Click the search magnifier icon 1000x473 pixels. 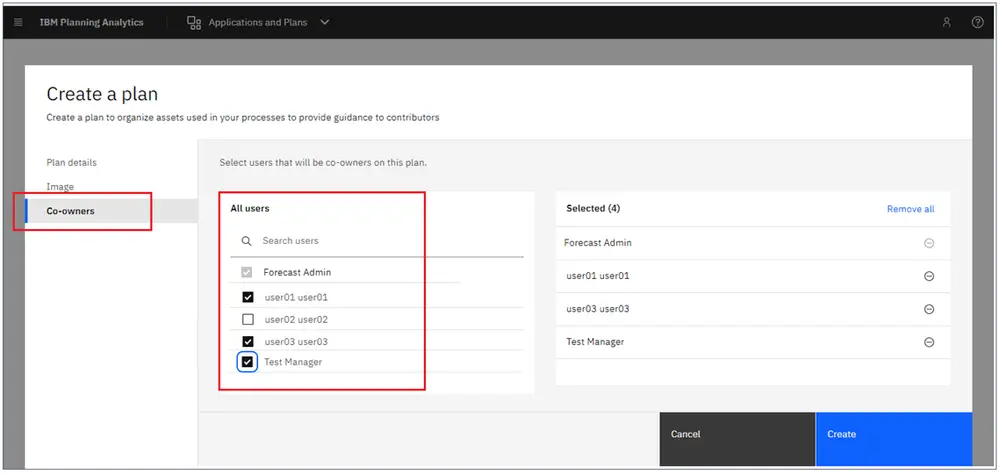point(246,241)
